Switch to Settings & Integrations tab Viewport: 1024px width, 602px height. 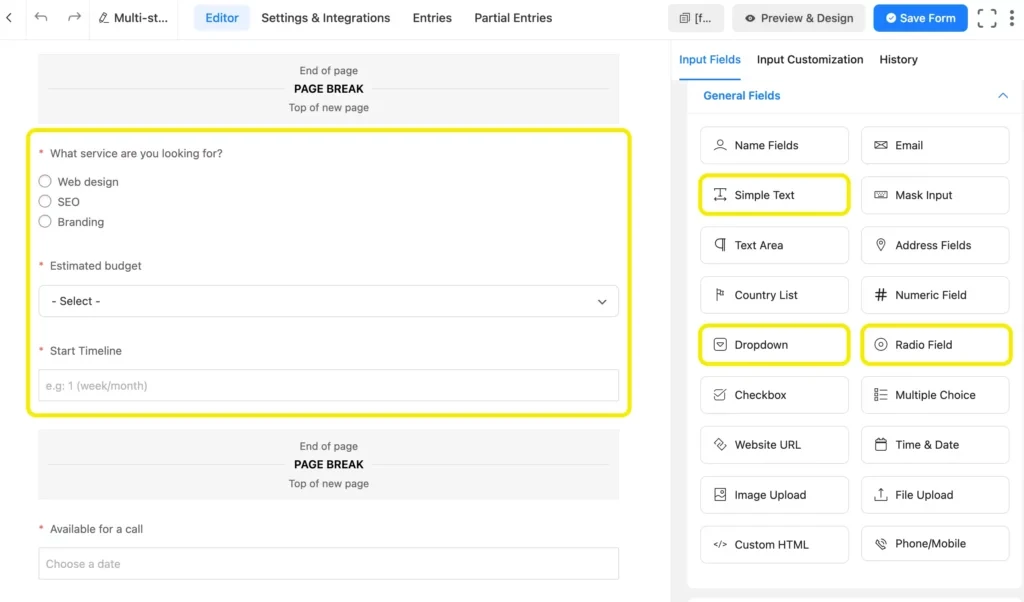coord(325,18)
